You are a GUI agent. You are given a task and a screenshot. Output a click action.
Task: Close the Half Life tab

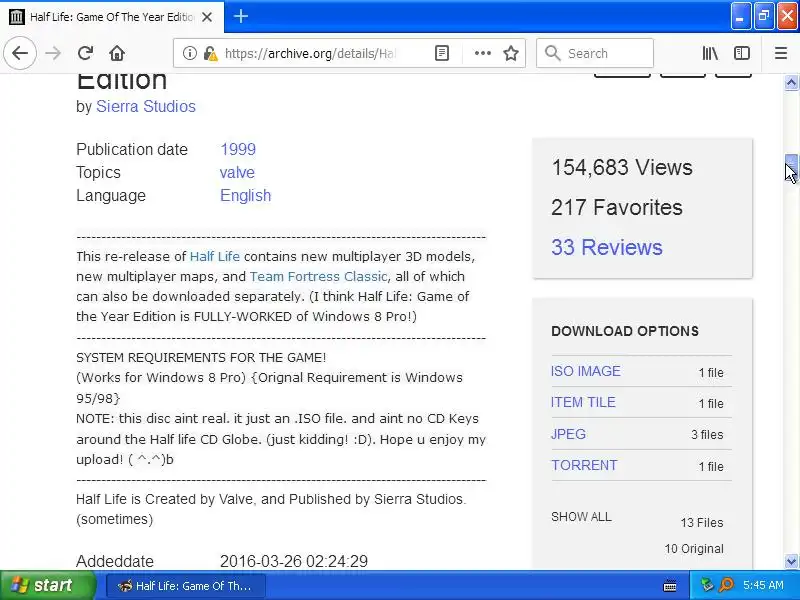[x=207, y=17]
